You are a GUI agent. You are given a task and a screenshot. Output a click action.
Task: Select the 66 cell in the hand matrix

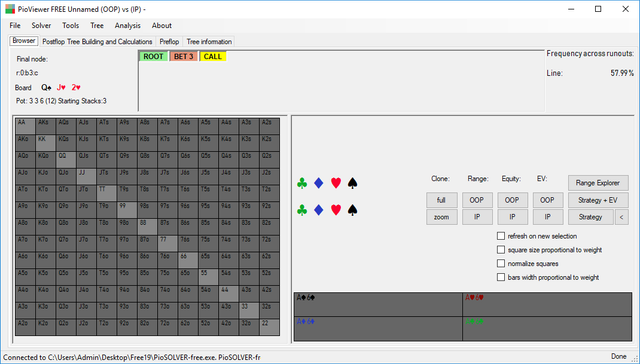tap(188, 260)
